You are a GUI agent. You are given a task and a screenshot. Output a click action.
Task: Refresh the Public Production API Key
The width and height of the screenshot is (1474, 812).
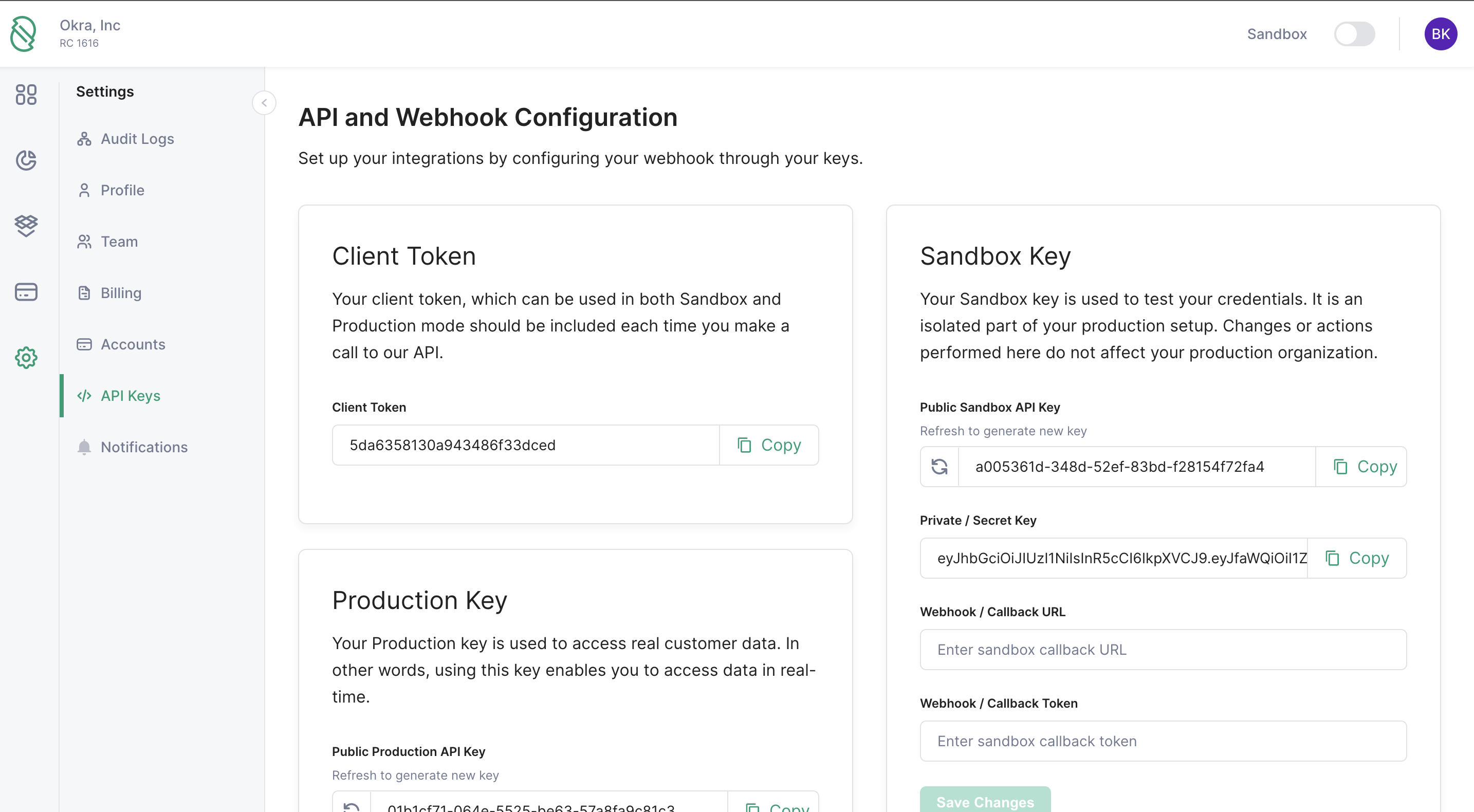(352, 806)
